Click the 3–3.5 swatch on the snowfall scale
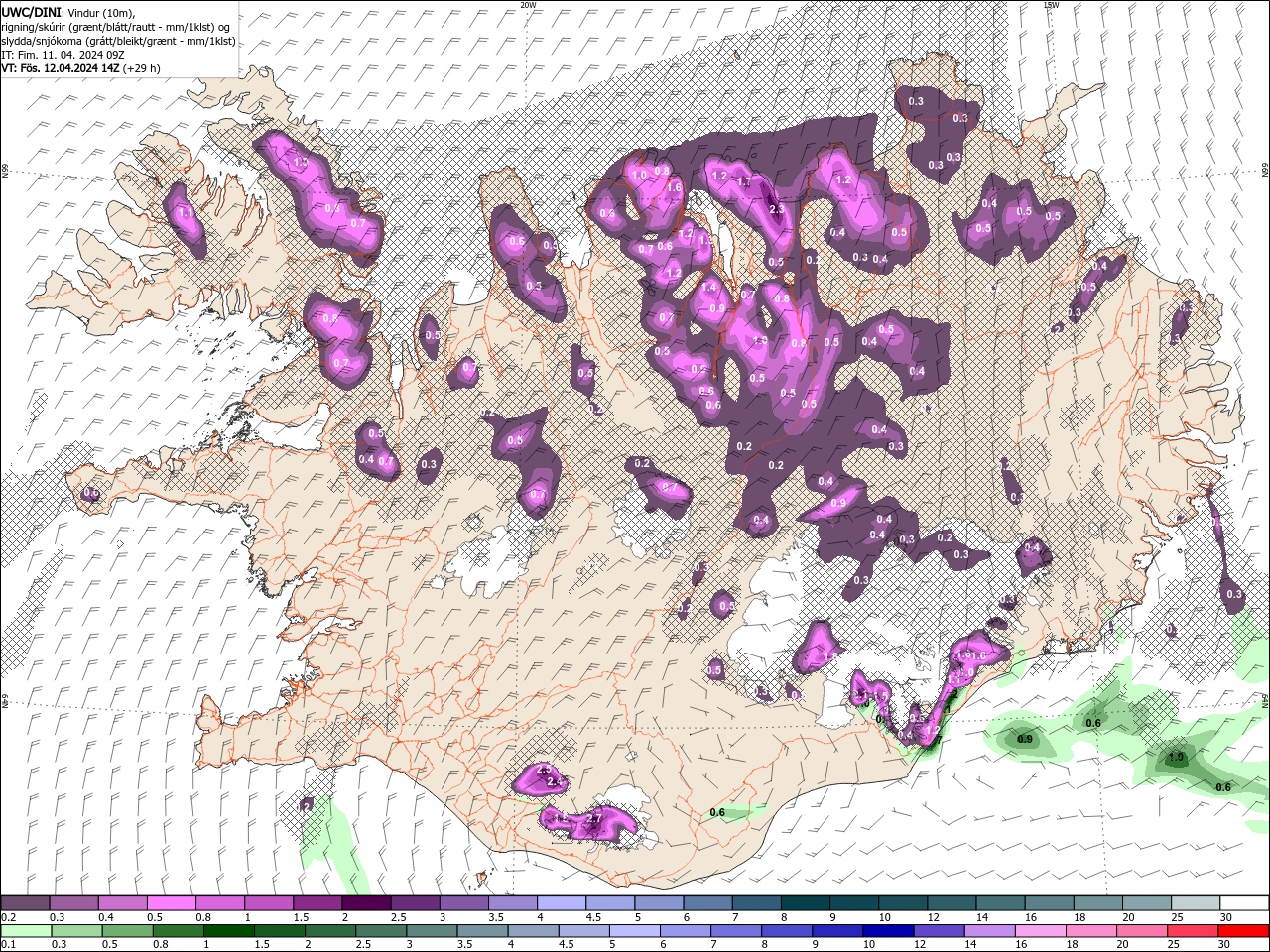This screenshot has width=1270, height=952. point(463,903)
